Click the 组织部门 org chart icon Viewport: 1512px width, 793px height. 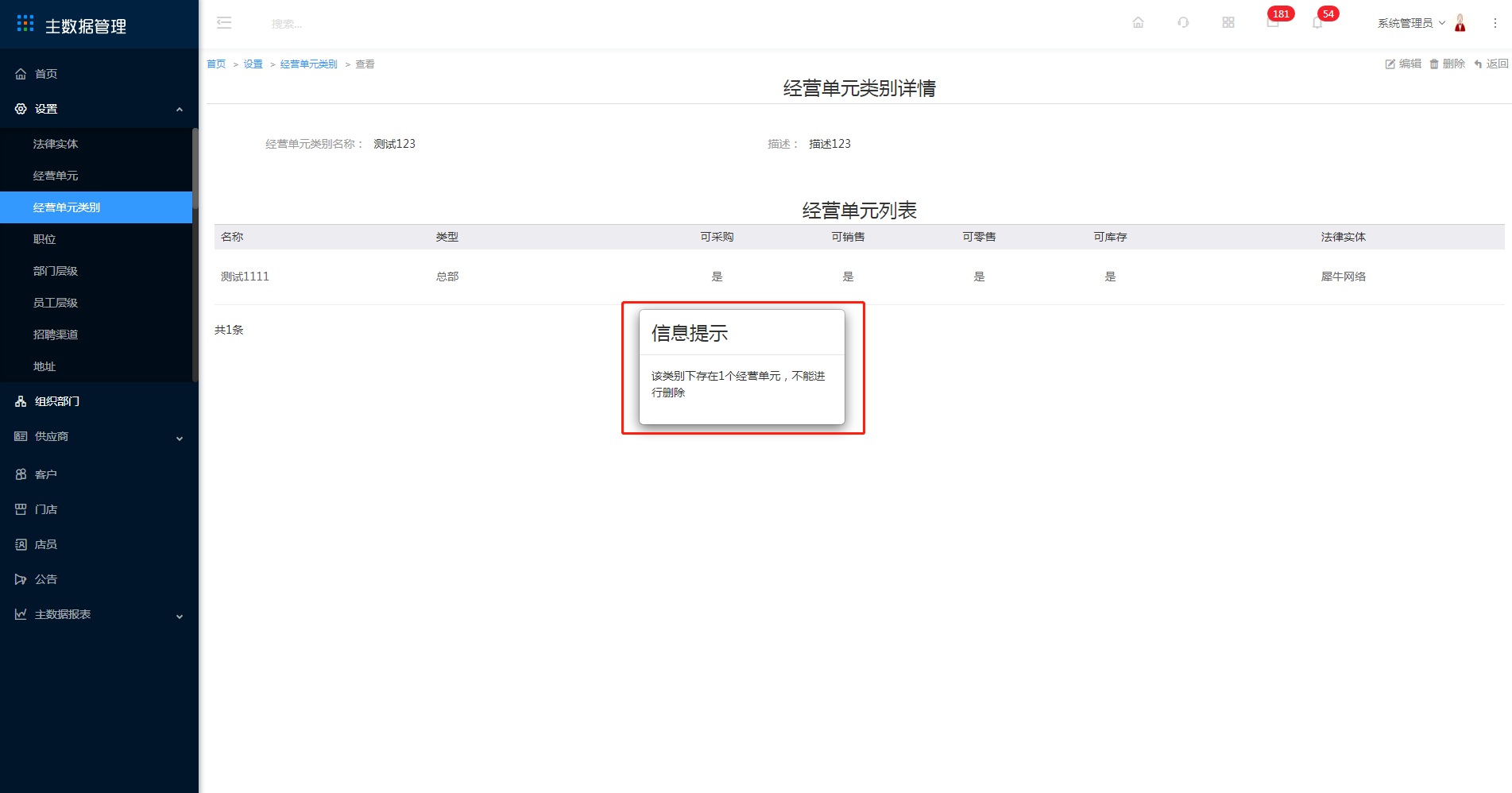click(21, 401)
